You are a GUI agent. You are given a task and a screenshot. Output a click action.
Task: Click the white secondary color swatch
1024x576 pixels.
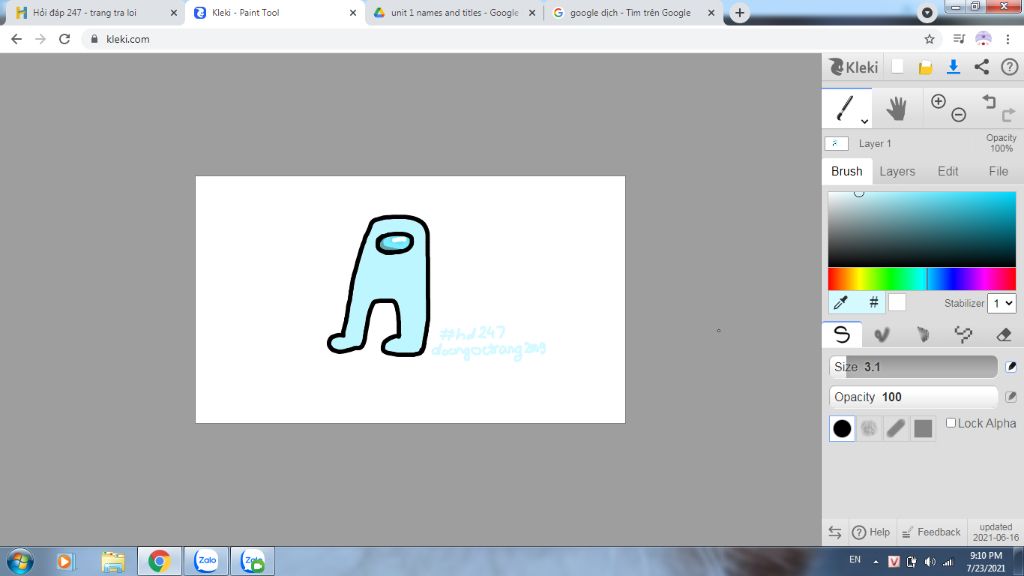[897, 302]
